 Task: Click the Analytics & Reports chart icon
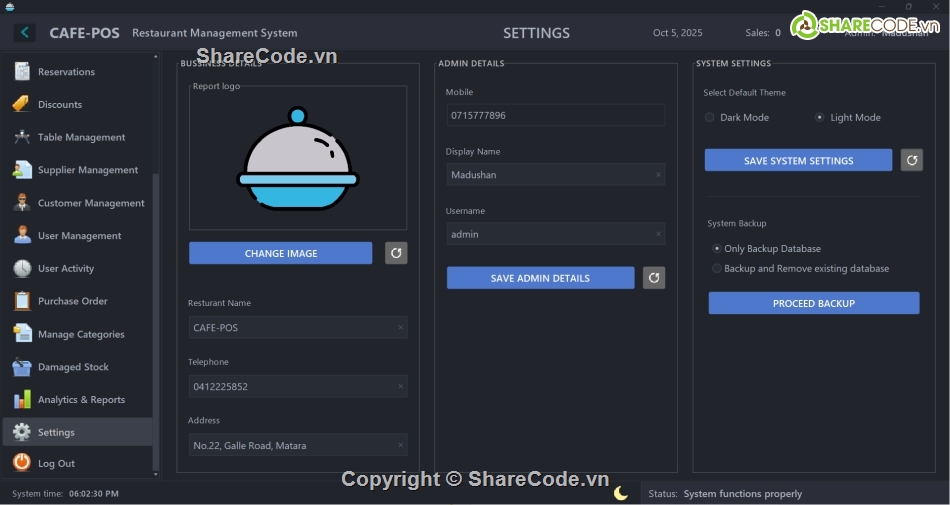click(x=21, y=399)
